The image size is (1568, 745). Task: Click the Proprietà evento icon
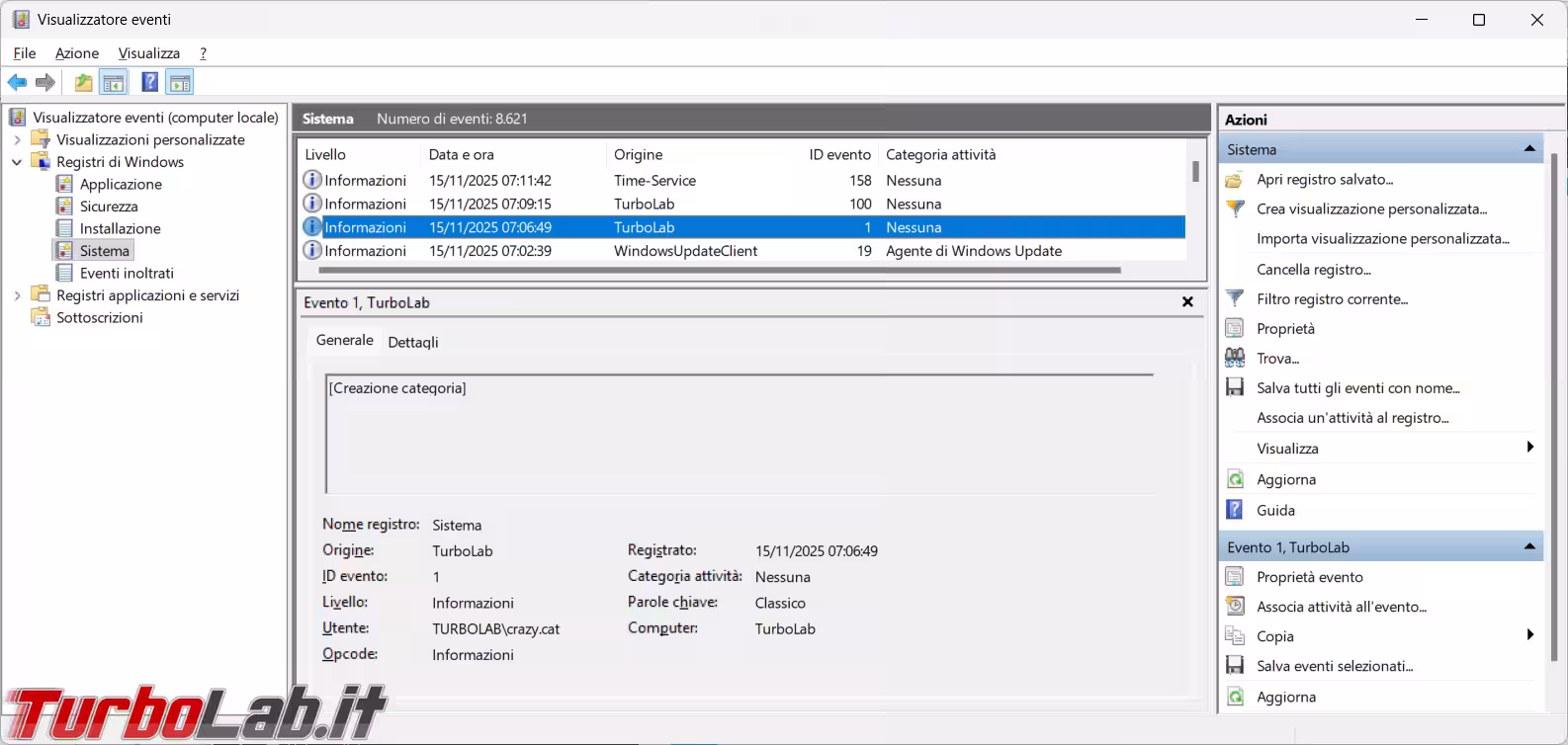click(x=1235, y=577)
